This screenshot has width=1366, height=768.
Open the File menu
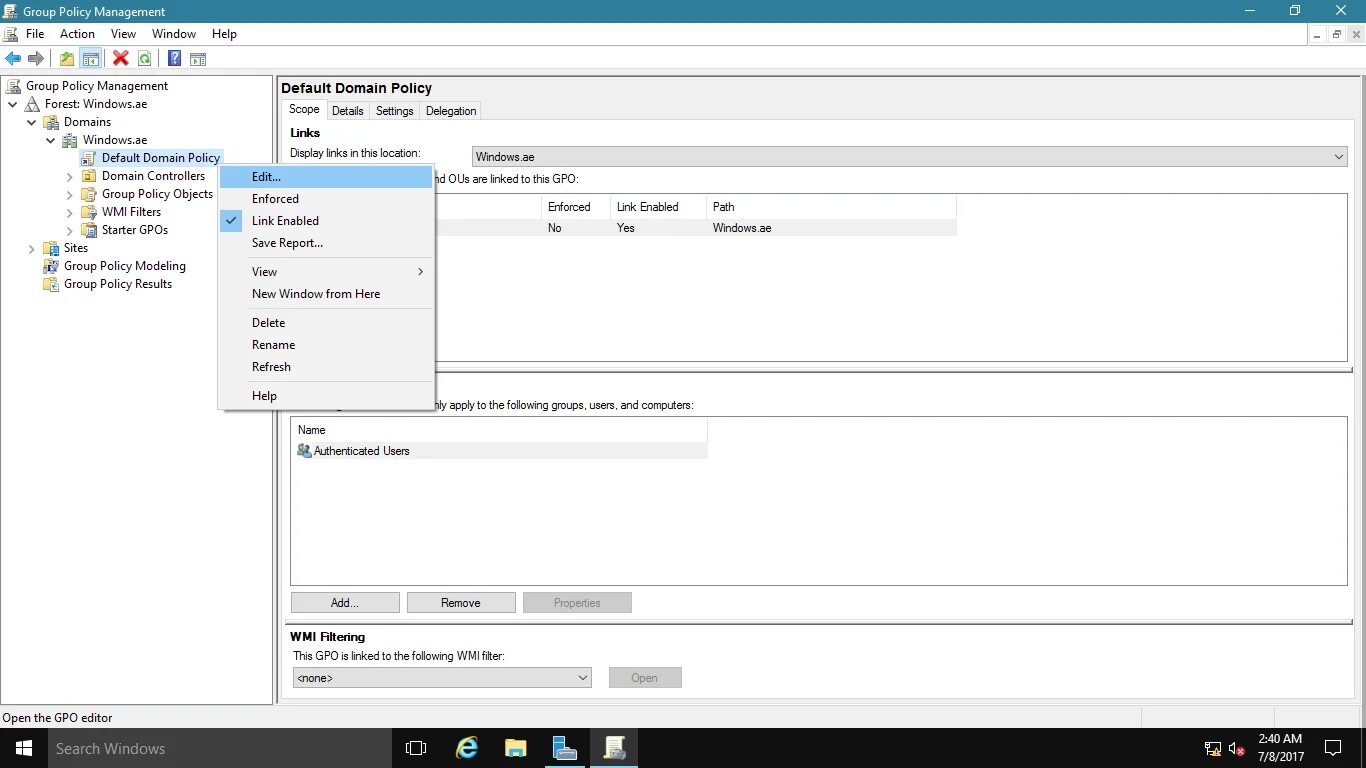pos(35,34)
